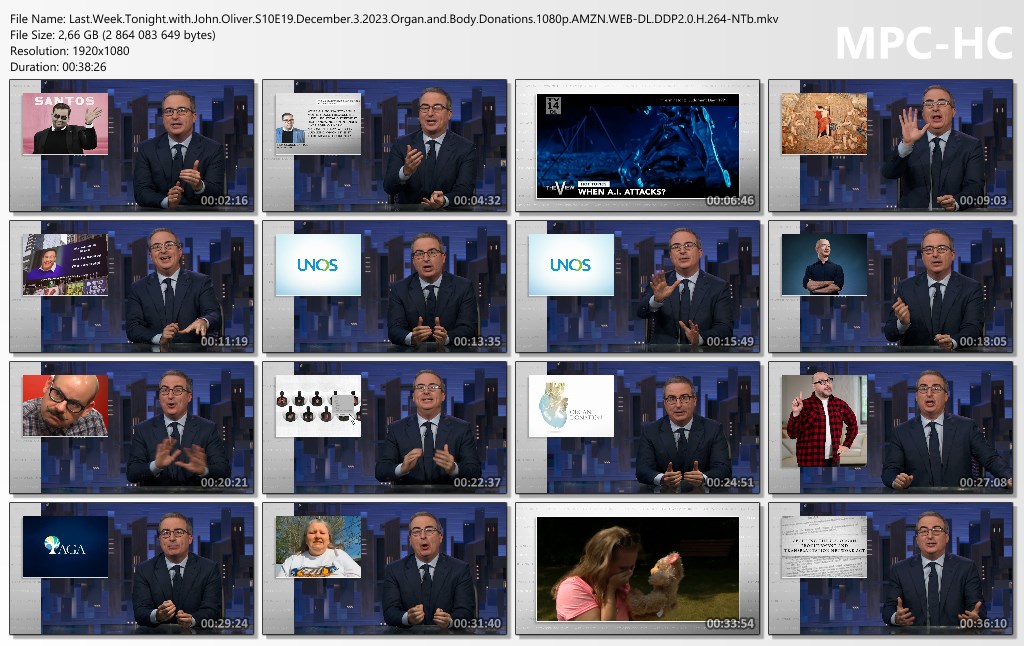Screen dimensions: 1024x646
Task: Click the UNOS logo in the 00:15:49 frame
Action: 571,265
